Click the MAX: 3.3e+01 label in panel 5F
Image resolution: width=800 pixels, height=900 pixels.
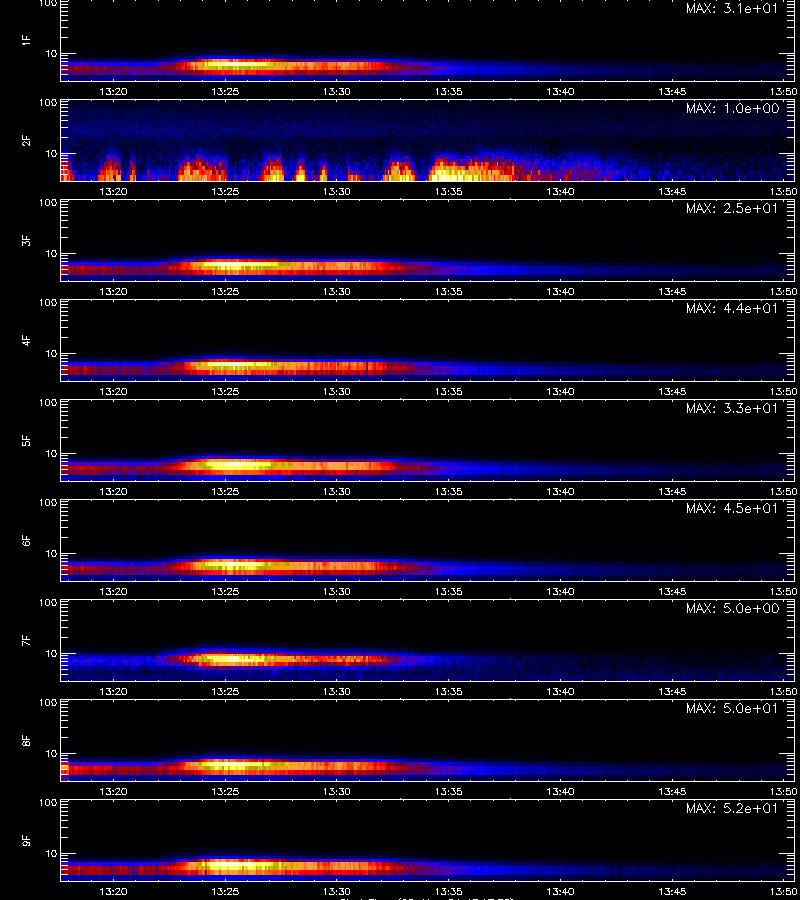tap(732, 408)
